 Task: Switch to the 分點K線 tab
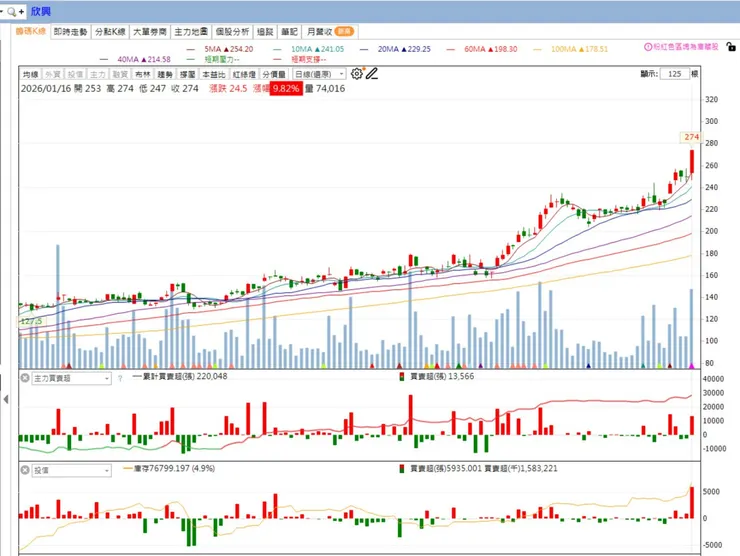[110, 32]
